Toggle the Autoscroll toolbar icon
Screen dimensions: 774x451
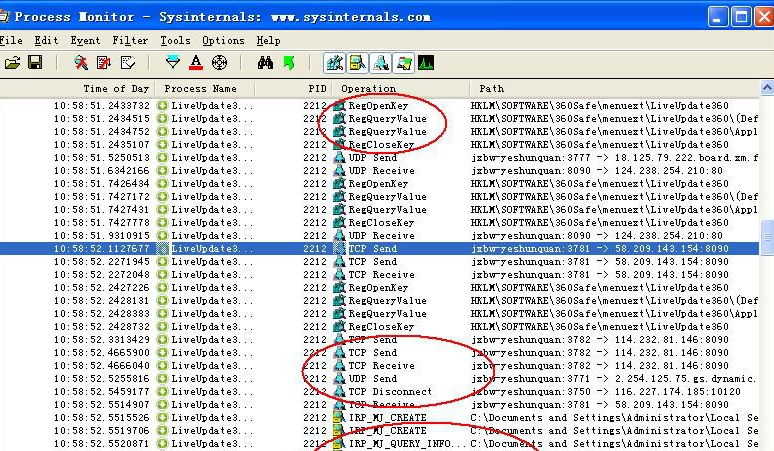point(104,63)
